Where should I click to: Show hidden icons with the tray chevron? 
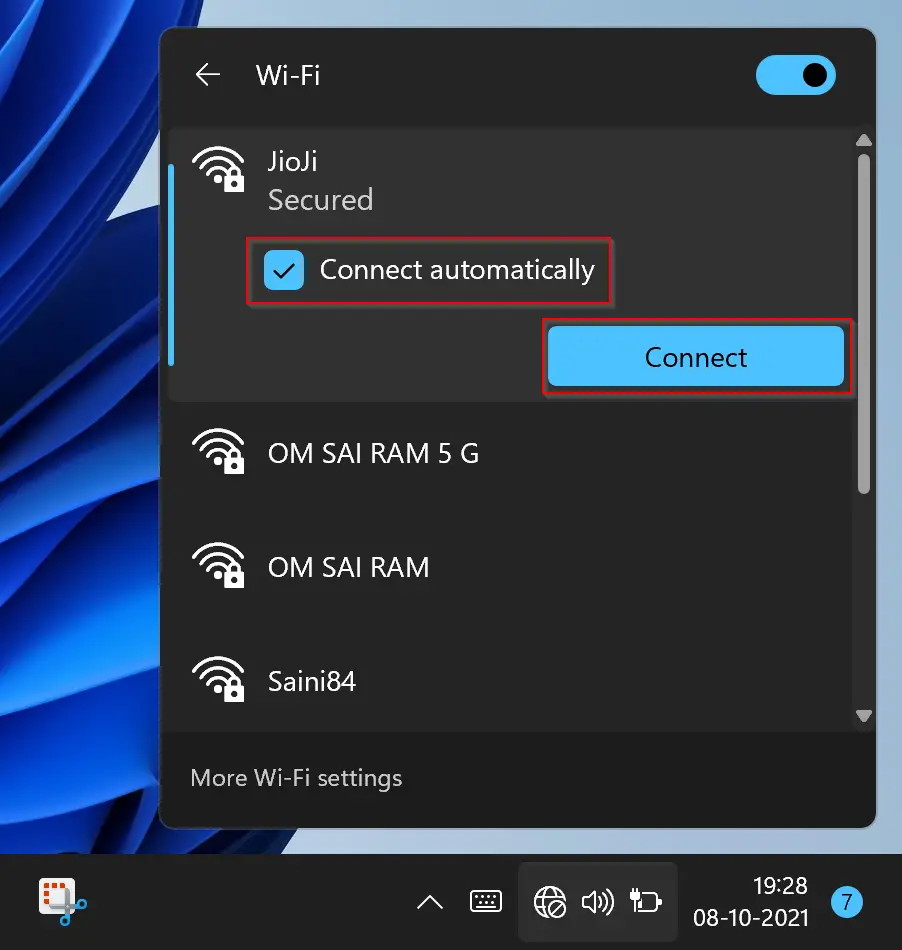point(430,902)
